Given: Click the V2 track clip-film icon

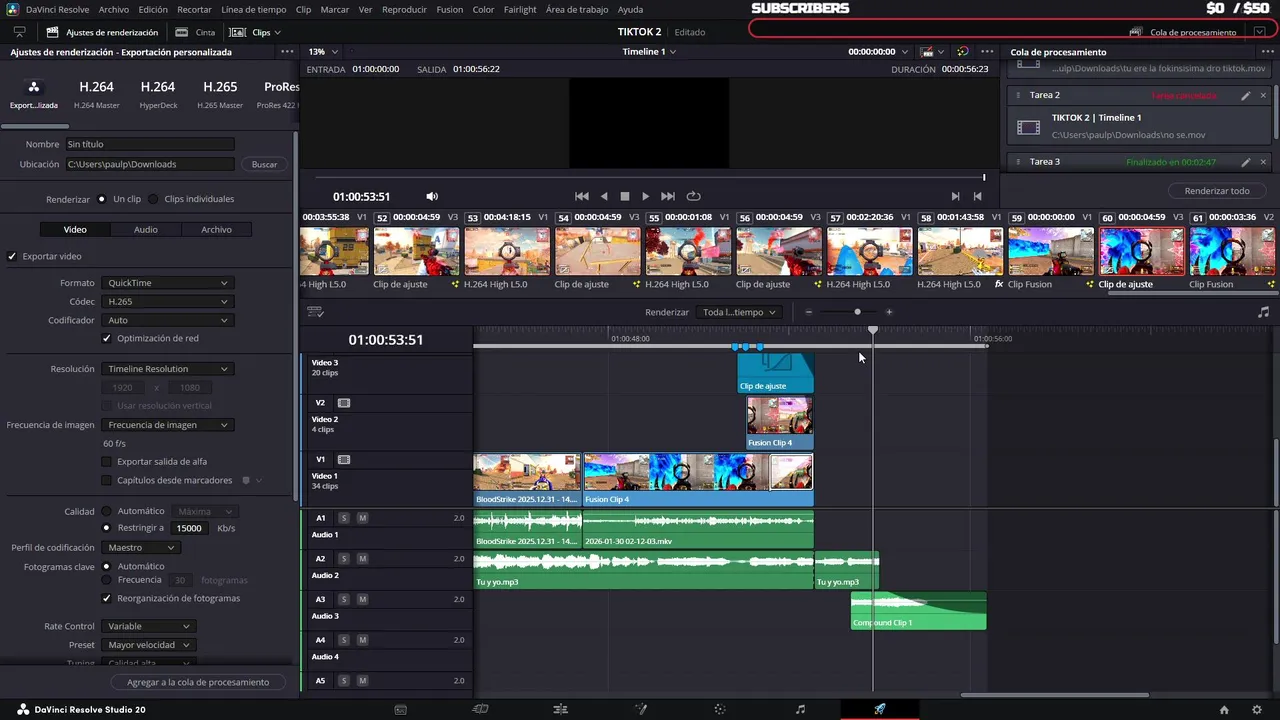Looking at the screenshot, I should point(344,403).
